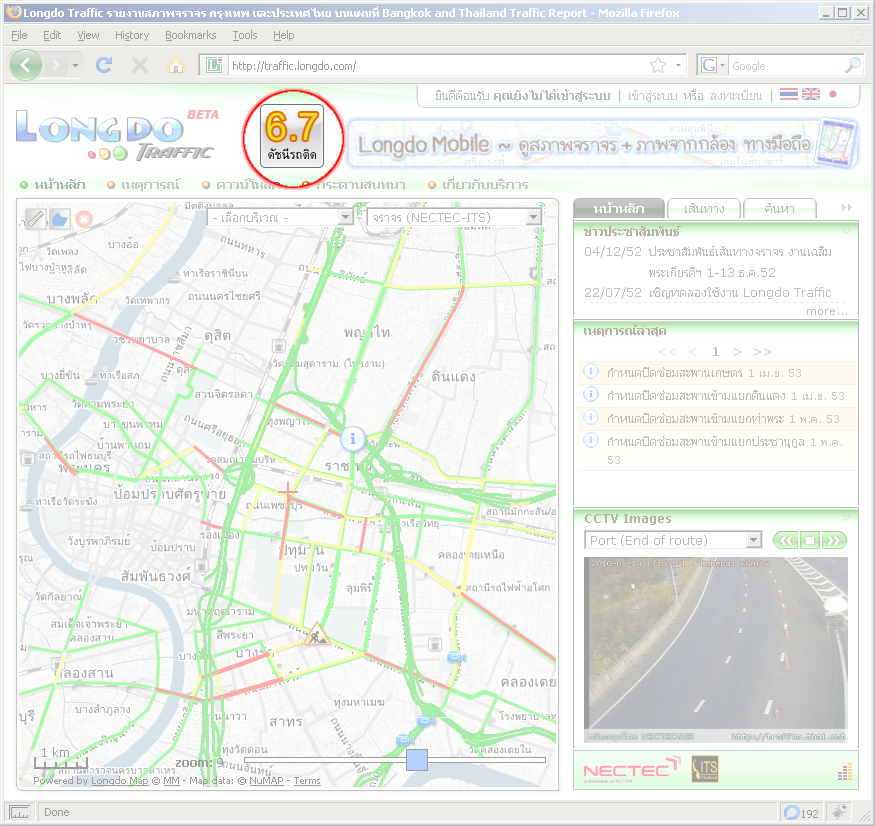Play previous CCTV image with rewind button
This screenshot has width=875, height=826.
click(x=786, y=540)
